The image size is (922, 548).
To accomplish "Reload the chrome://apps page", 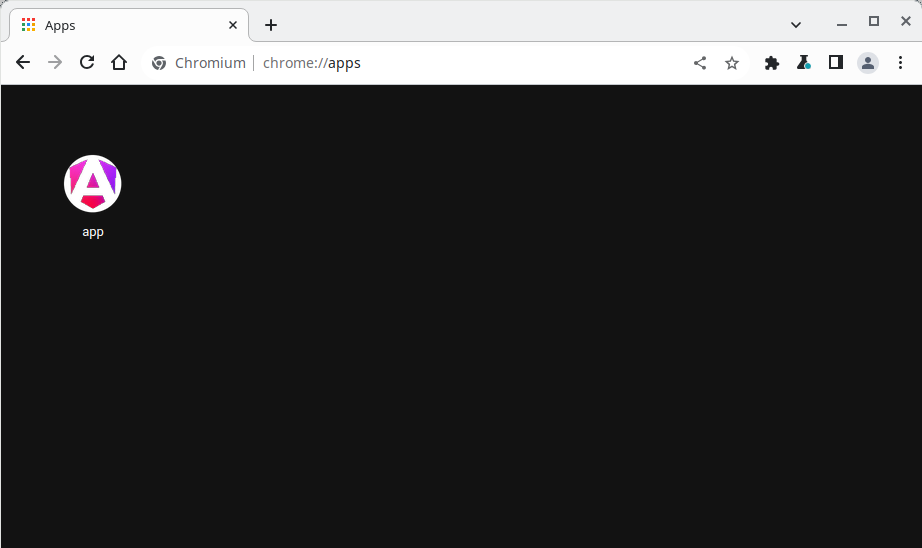I will [x=87, y=63].
